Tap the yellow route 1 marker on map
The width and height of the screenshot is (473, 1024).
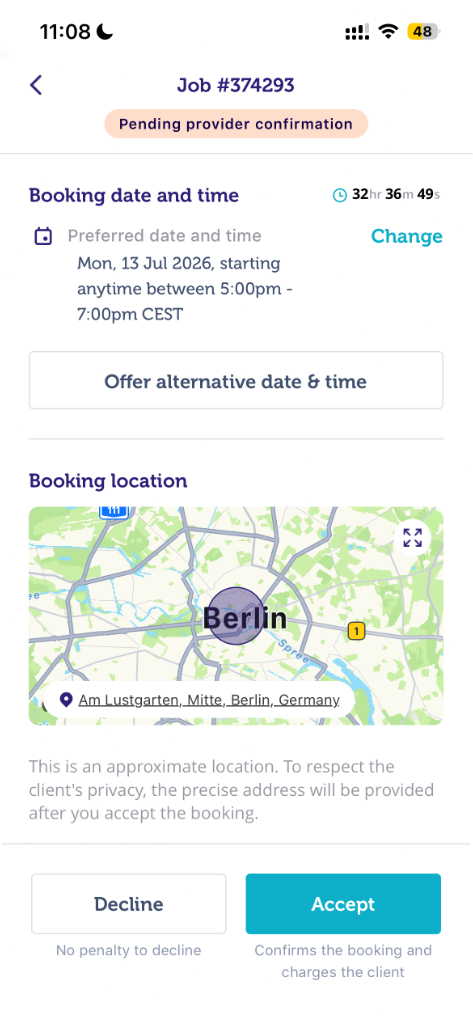pos(355,631)
